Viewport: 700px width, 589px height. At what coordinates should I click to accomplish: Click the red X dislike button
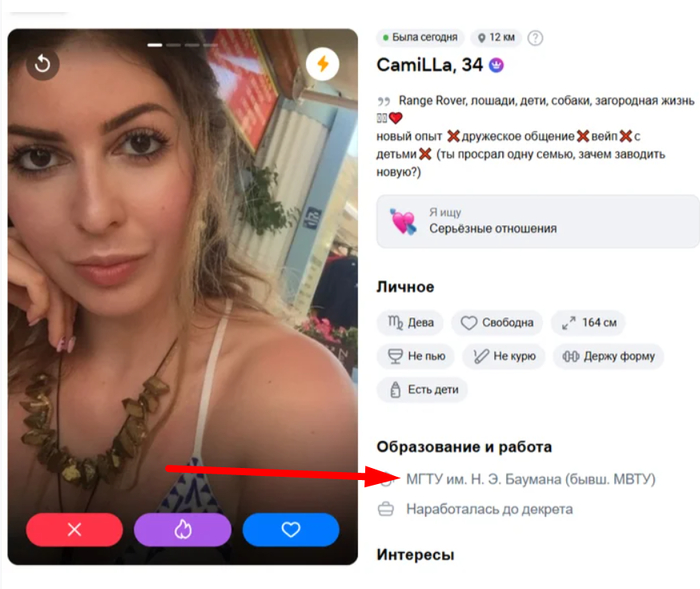tap(75, 530)
